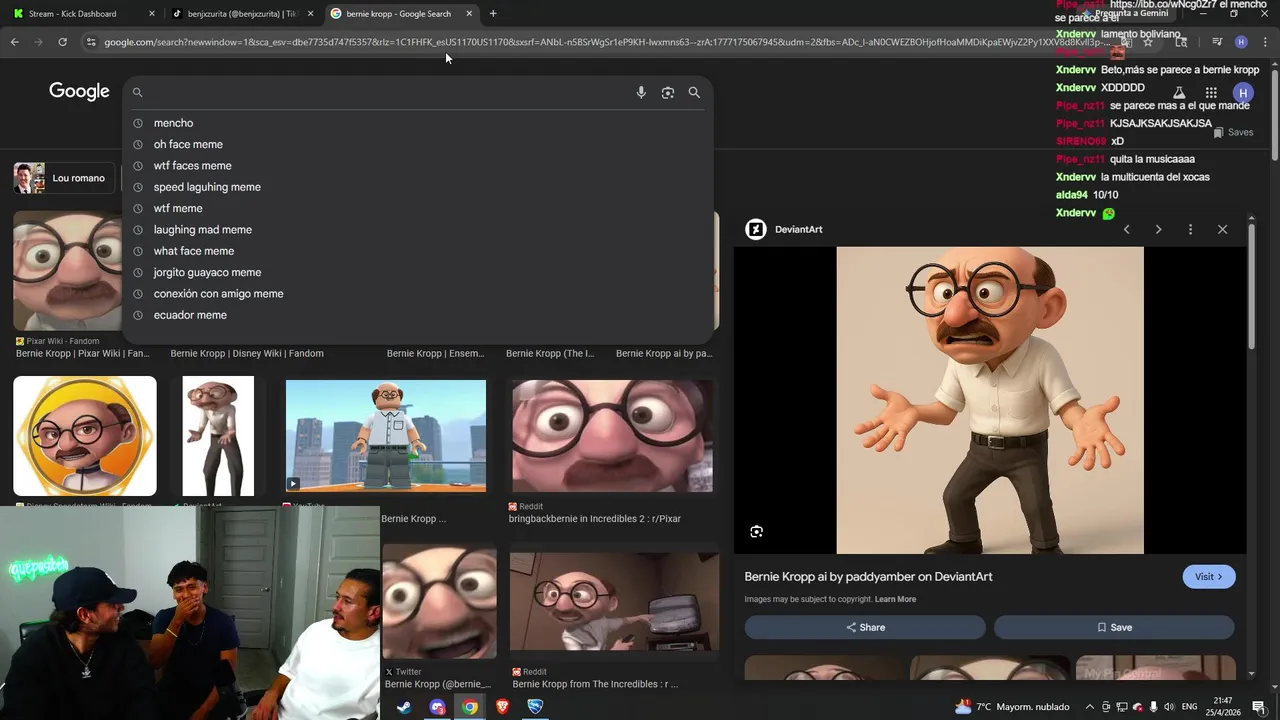
Task: Open standing Bernie Kropp figure thumbnail
Action: 218,436
